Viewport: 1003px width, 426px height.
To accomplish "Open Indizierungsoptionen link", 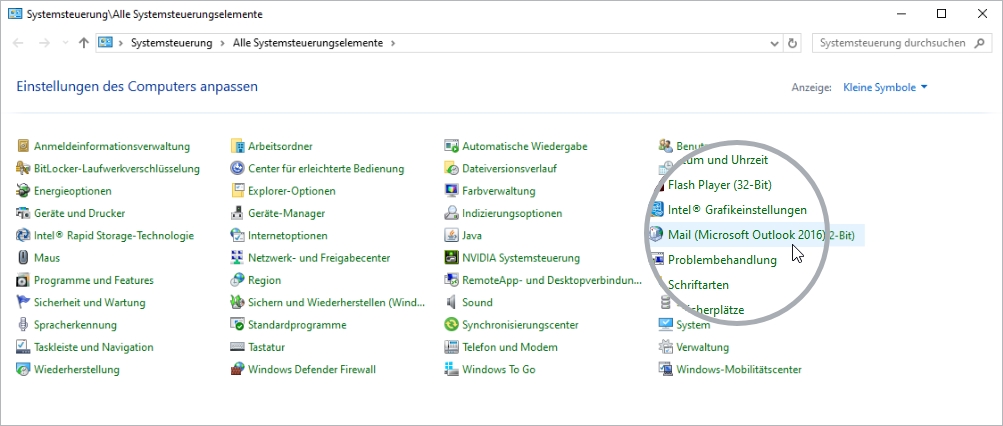I will (512, 214).
